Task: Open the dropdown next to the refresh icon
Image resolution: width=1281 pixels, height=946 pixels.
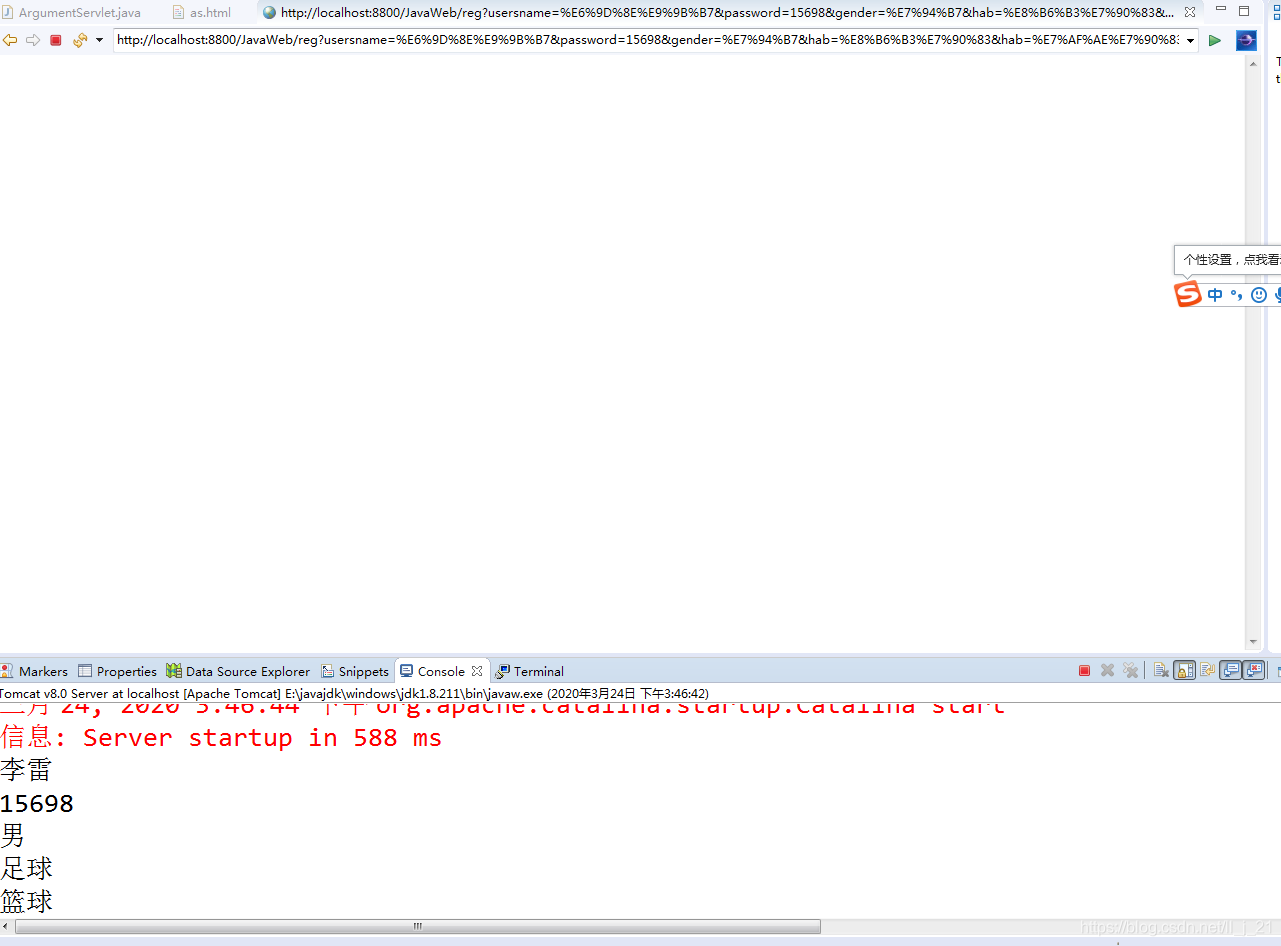Action: 99,41
